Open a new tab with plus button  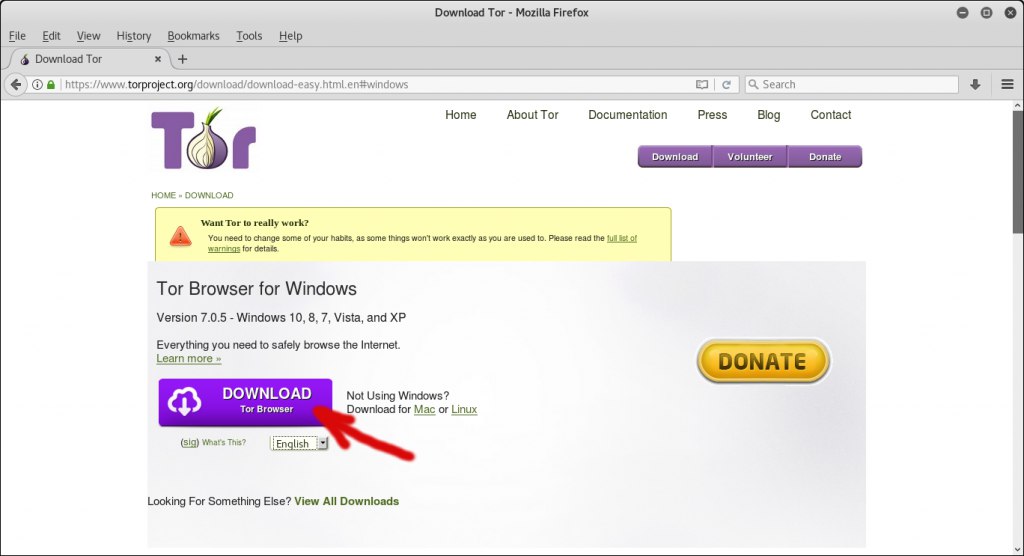[x=182, y=59]
